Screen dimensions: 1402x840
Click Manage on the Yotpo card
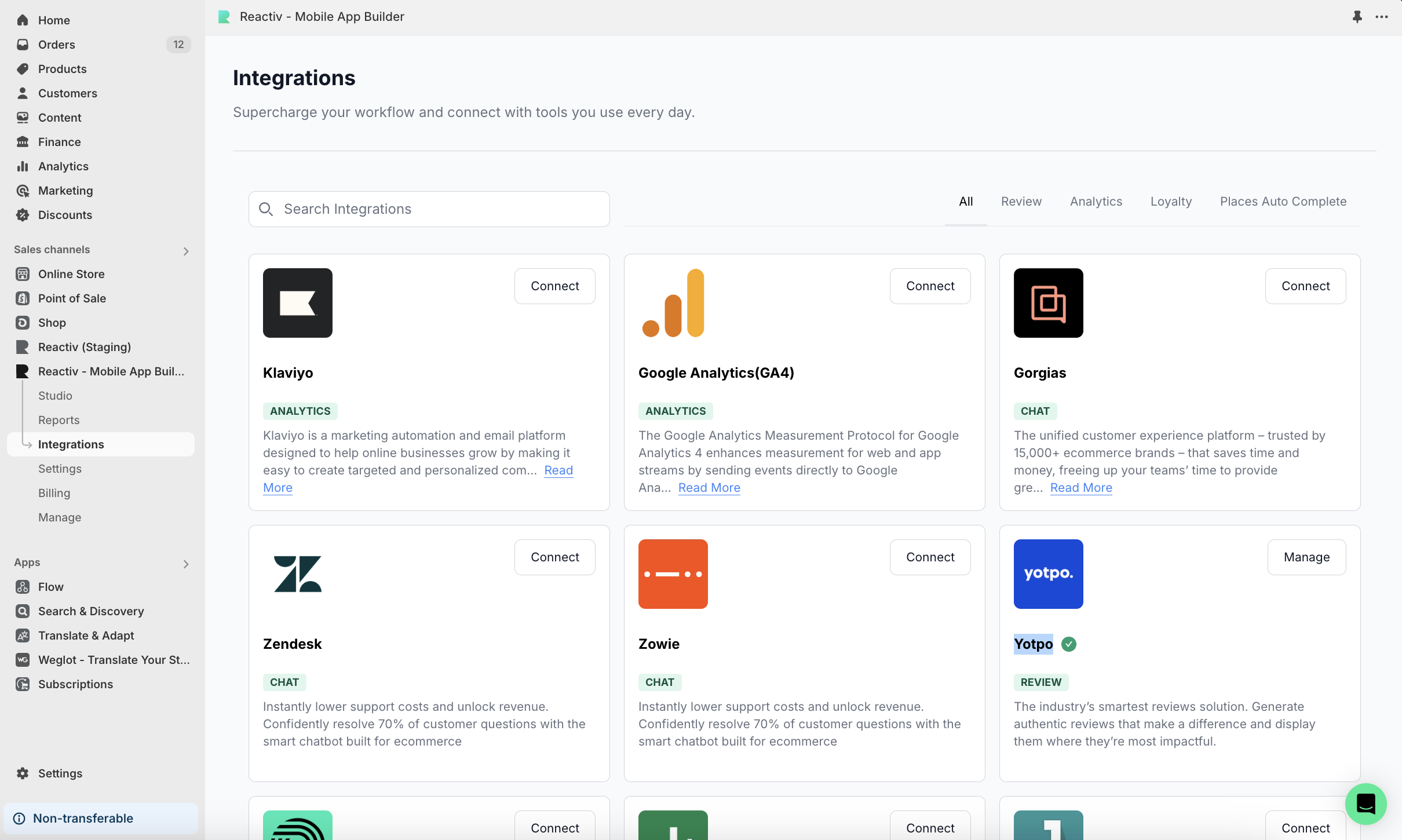click(x=1306, y=557)
